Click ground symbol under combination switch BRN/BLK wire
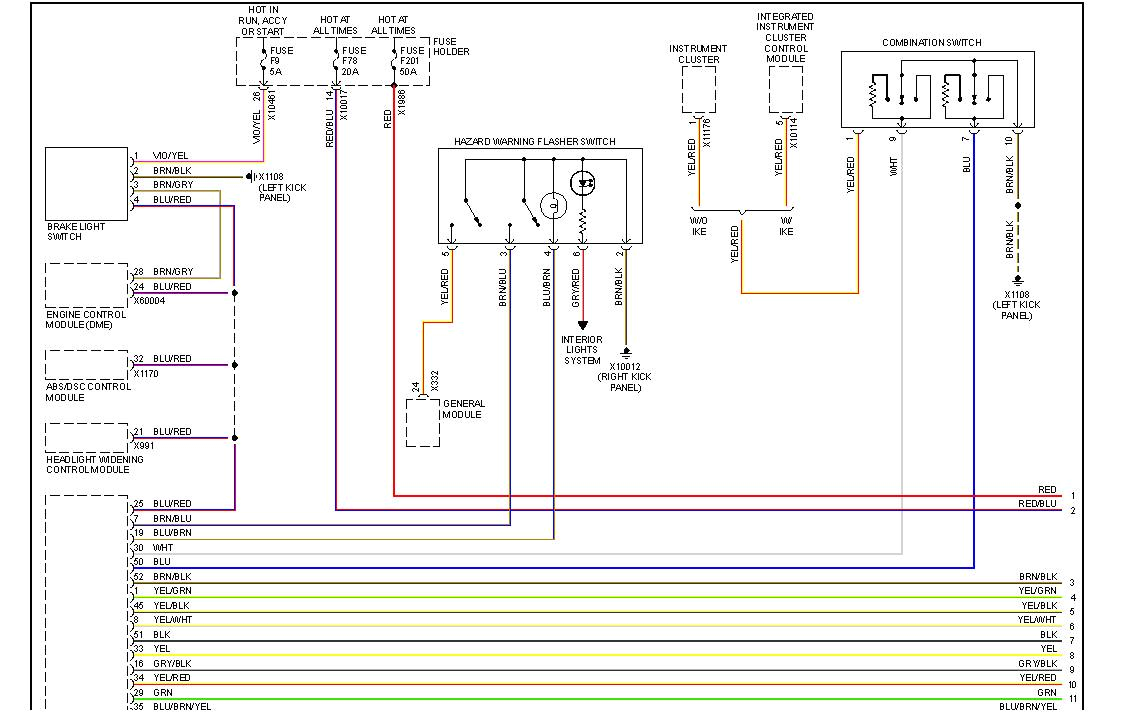Viewport: 1134px width, 714px height. (x=1017, y=281)
